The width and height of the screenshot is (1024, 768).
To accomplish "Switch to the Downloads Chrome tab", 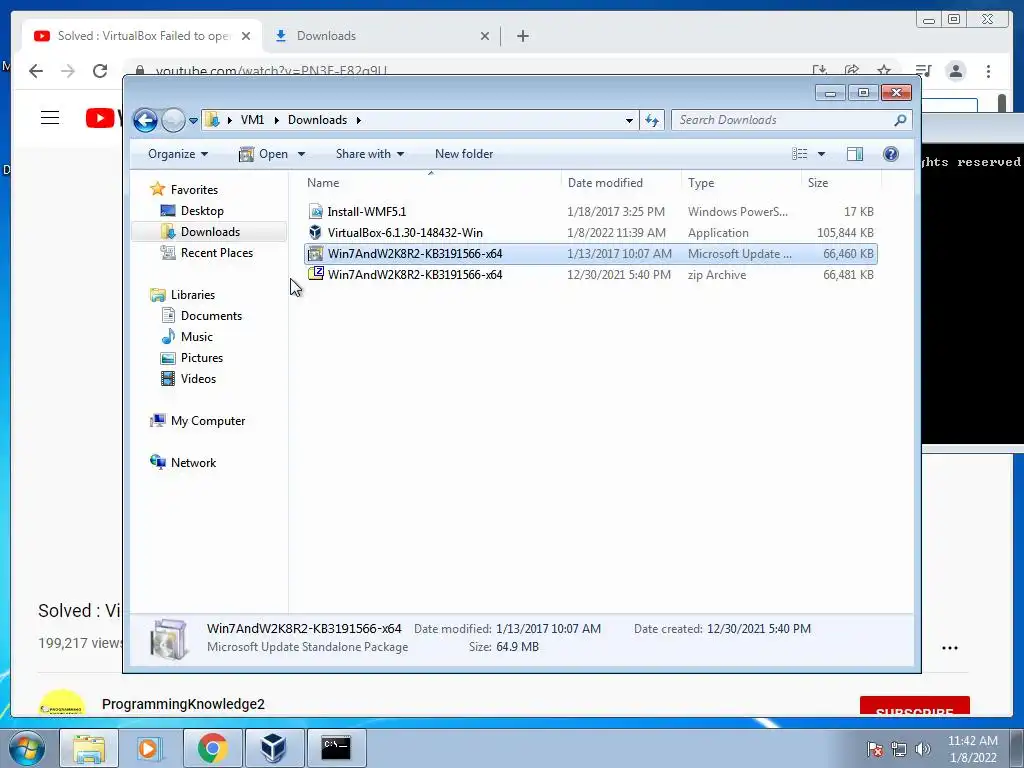I will [x=381, y=36].
